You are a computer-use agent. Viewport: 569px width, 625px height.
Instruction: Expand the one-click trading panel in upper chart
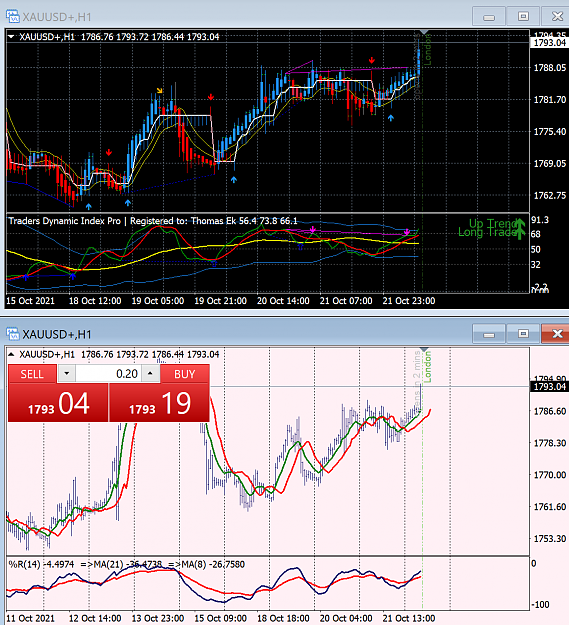click(11, 37)
